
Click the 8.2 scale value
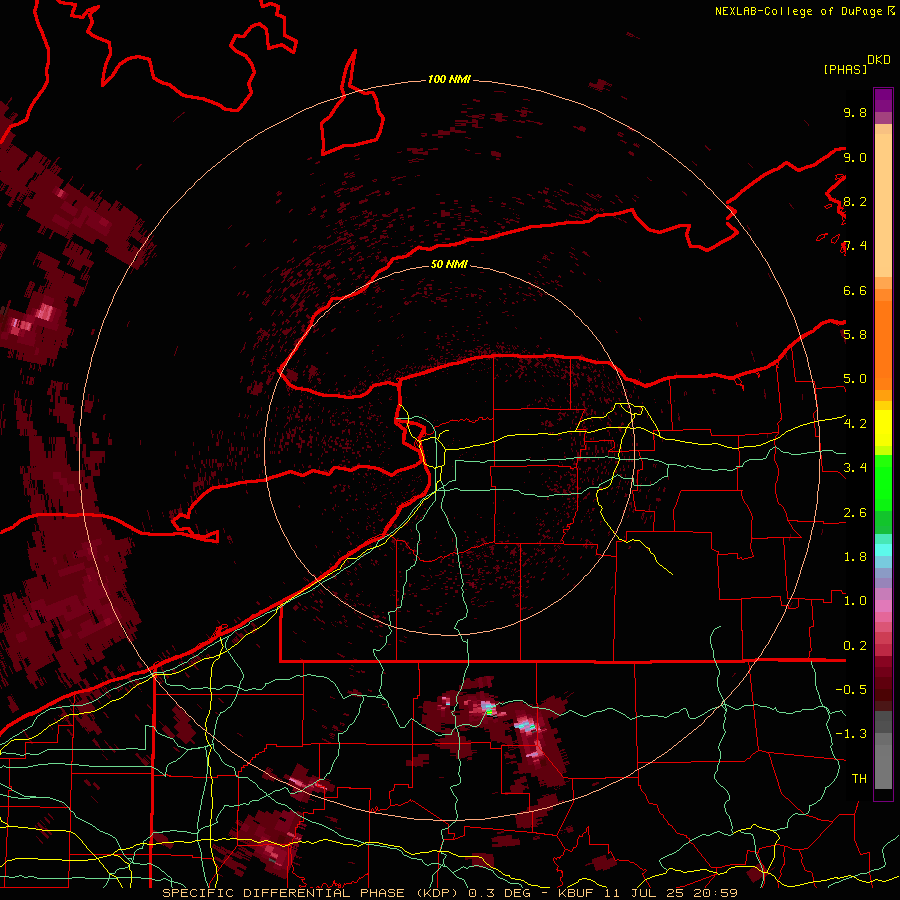point(855,201)
